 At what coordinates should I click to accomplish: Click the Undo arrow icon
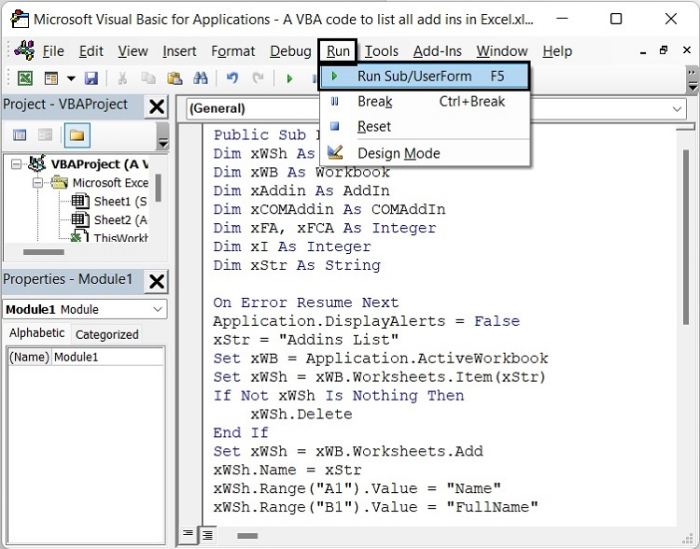tap(232, 79)
